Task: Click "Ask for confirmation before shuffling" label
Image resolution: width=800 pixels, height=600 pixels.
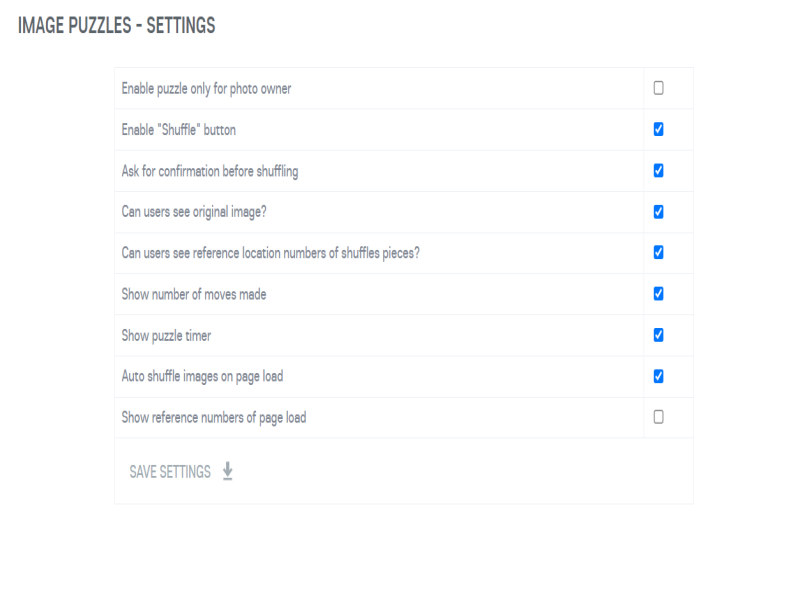Action: (209, 171)
